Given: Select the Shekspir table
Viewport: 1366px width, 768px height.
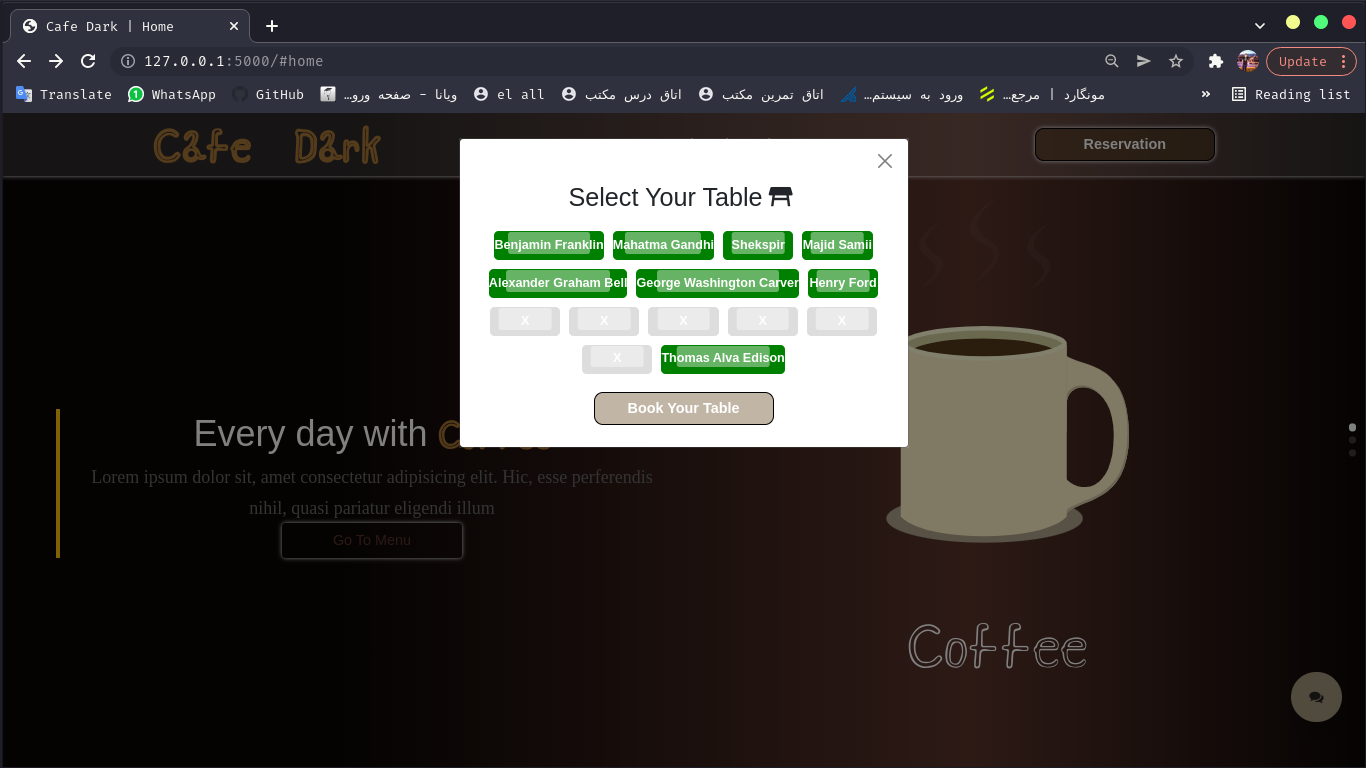Looking at the screenshot, I should pos(758,245).
